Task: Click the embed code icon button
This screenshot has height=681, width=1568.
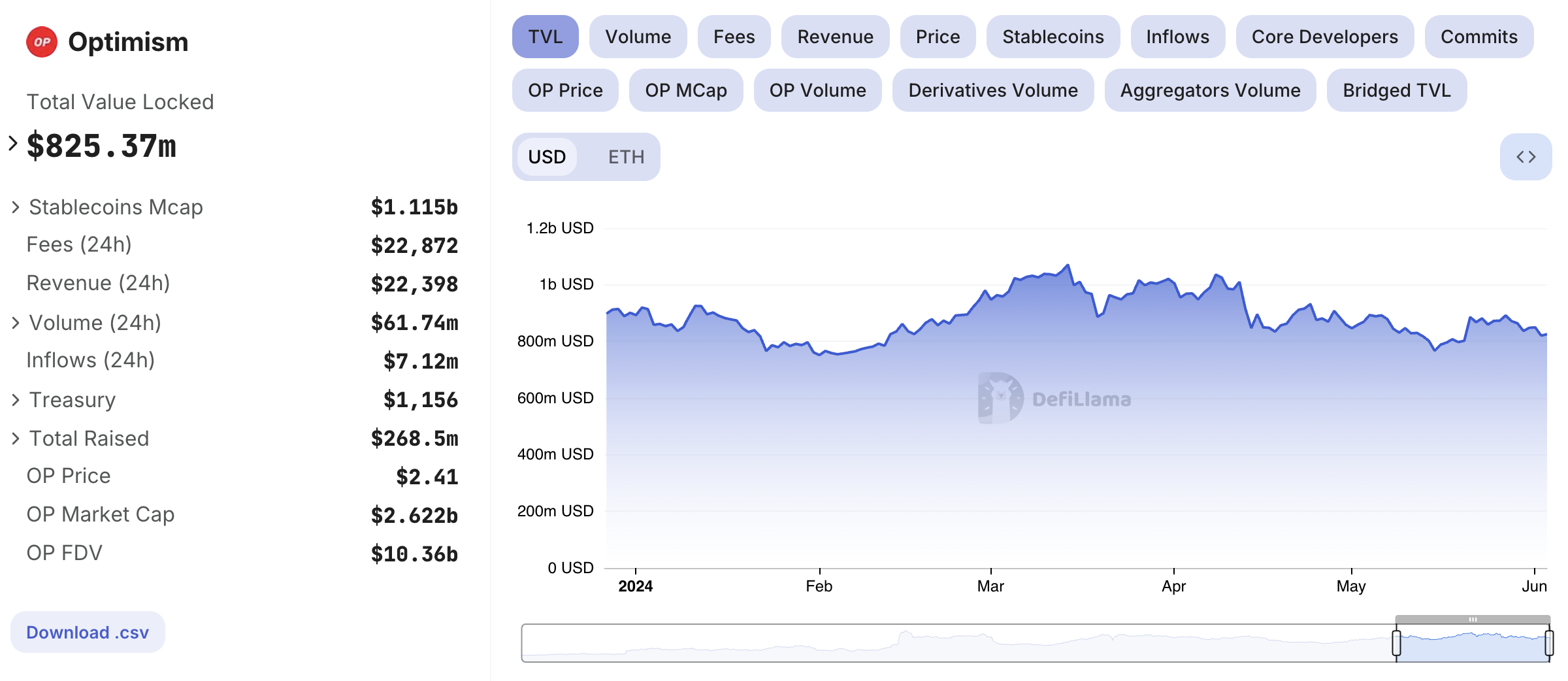Action: point(1526,157)
